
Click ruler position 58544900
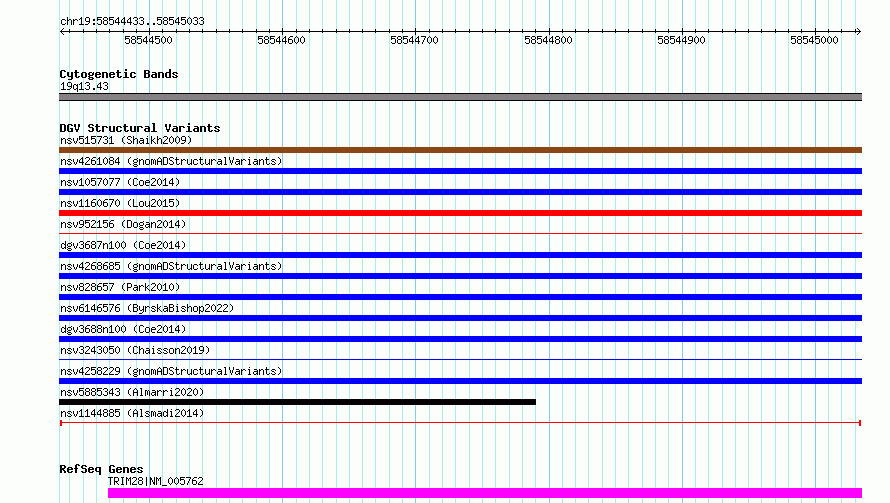click(x=681, y=40)
